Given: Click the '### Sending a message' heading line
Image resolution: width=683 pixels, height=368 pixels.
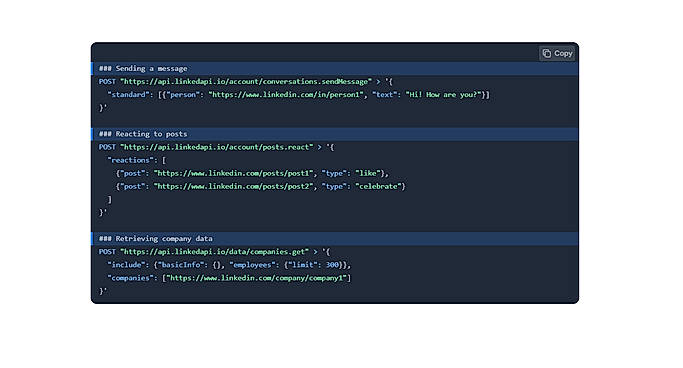Looking at the screenshot, I should pyautogui.click(x=335, y=68).
